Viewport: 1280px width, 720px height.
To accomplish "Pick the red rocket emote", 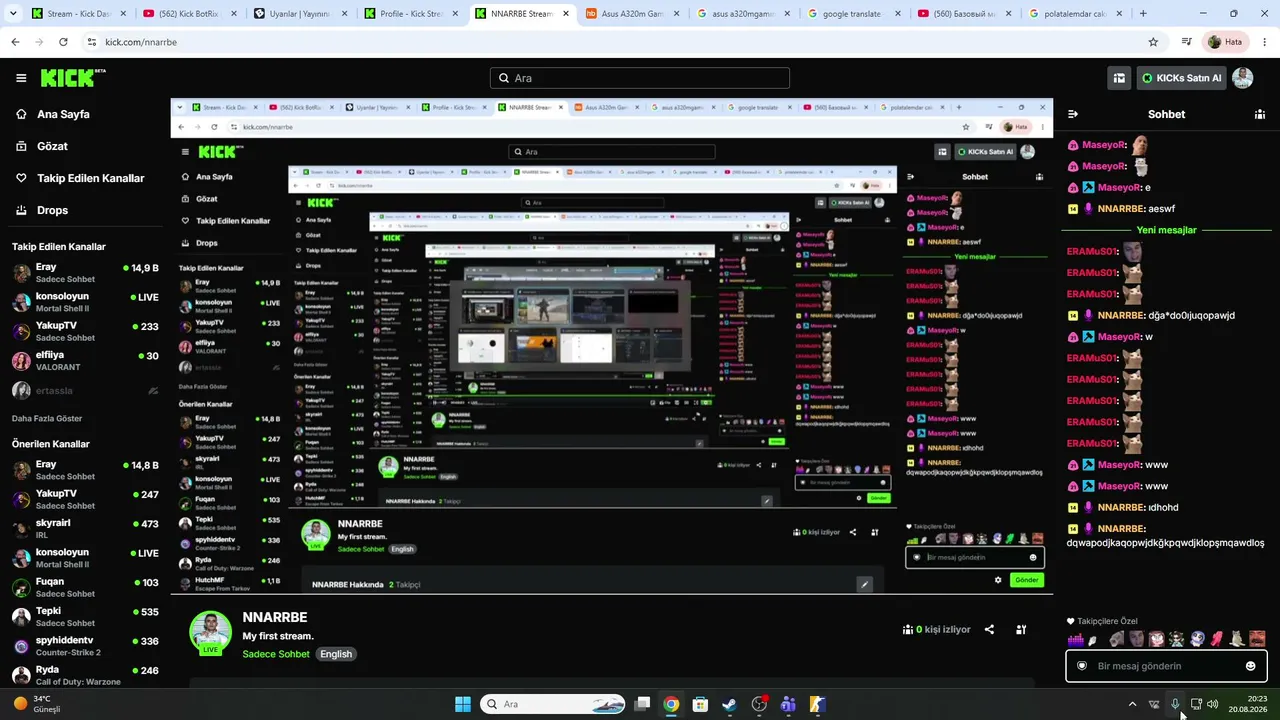I will pyautogui.click(x=1217, y=640).
